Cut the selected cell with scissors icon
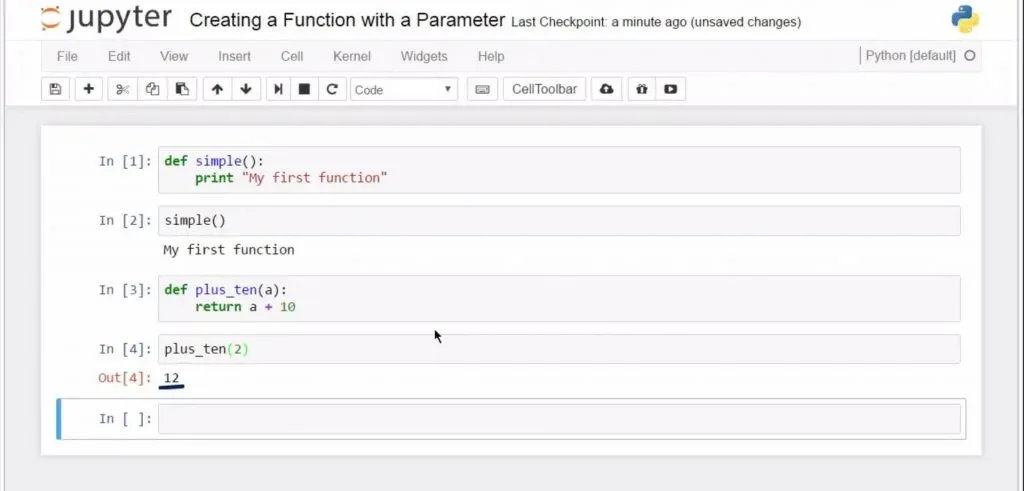This screenshot has width=1024, height=491. click(x=123, y=89)
